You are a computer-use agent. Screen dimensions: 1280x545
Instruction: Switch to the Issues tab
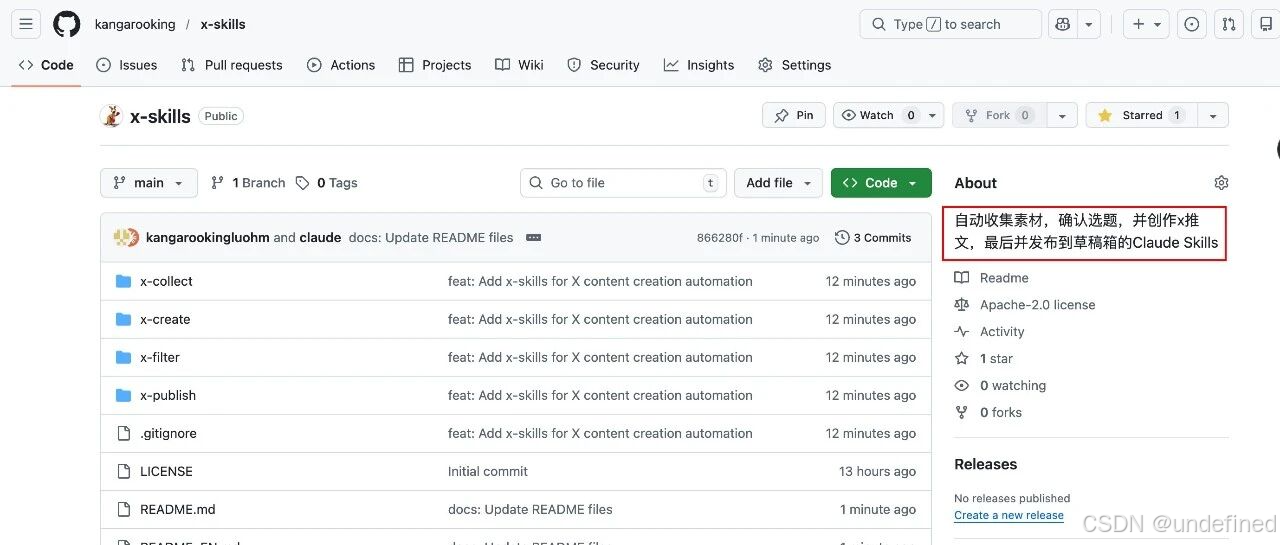(x=126, y=65)
